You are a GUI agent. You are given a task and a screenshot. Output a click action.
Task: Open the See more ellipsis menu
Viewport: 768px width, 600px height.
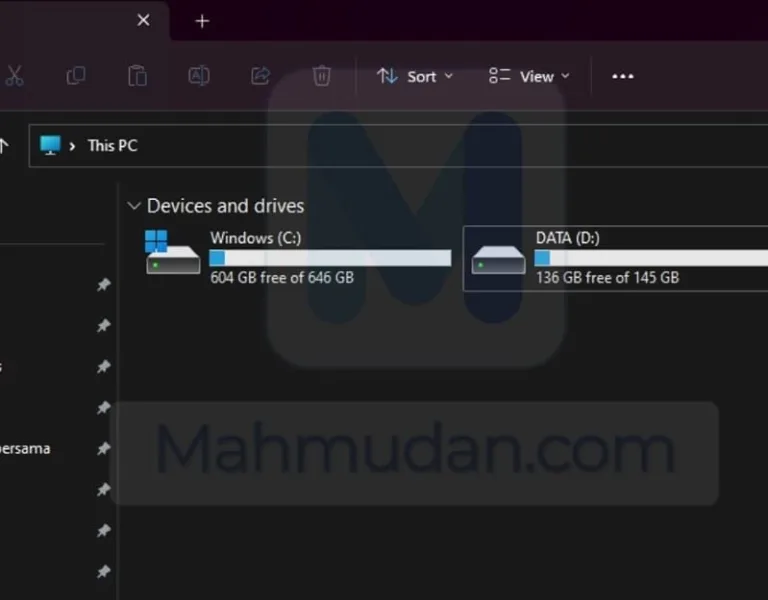click(623, 76)
